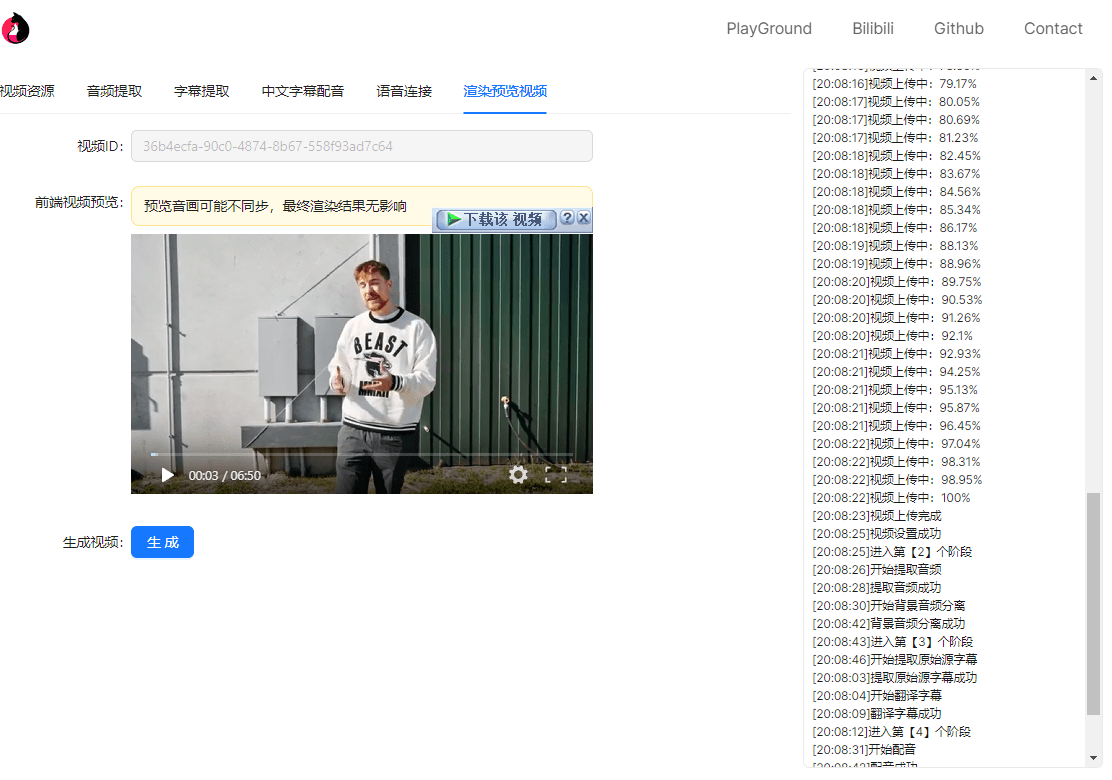Go to the 字幕提取 tab
This screenshot has height=780, width=1112.
click(x=201, y=91)
